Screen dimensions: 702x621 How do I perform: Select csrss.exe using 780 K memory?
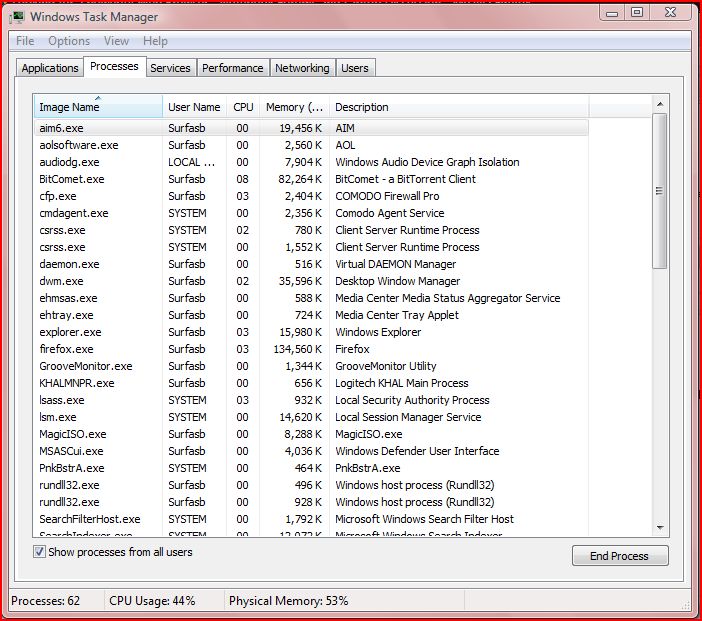pos(311,230)
